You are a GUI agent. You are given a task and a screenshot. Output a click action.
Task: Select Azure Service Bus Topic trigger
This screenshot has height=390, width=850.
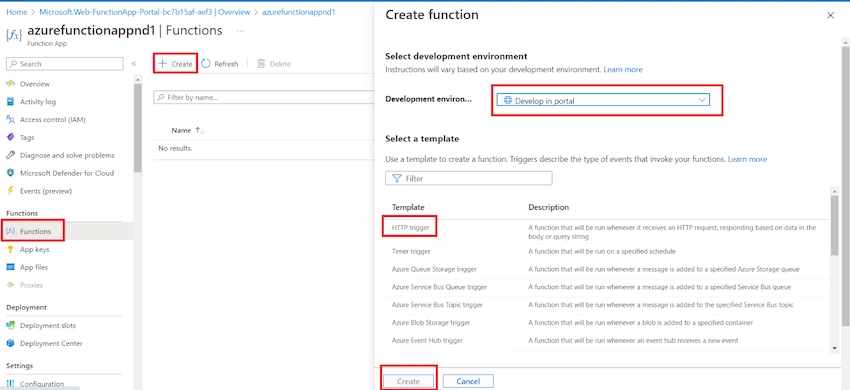pyautogui.click(x=437, y=305)
